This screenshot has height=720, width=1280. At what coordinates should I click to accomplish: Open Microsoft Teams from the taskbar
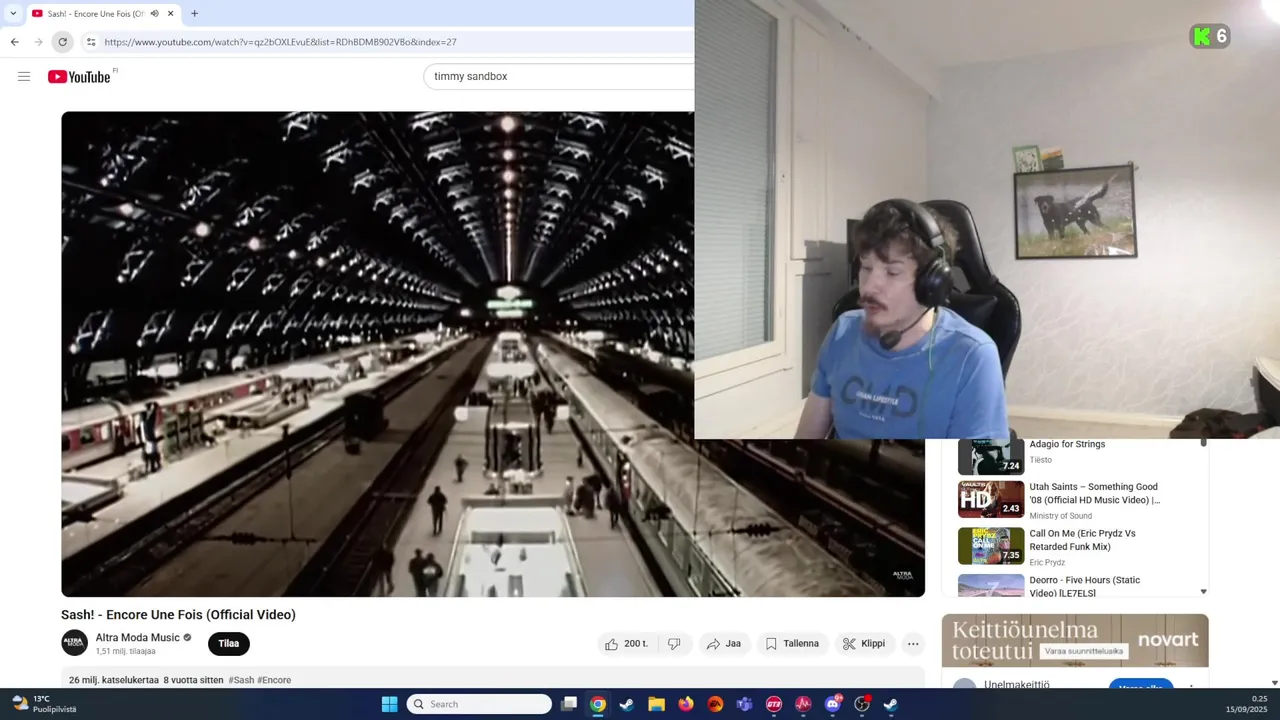coord(744,704)
